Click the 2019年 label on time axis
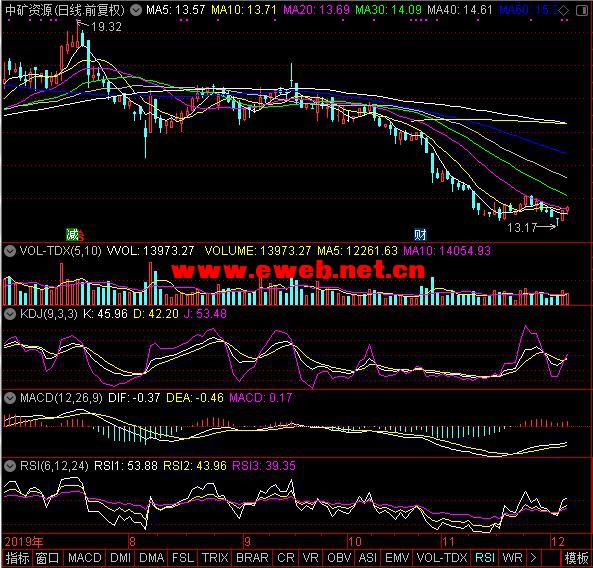The image size is (593, 568). [24, 542]
